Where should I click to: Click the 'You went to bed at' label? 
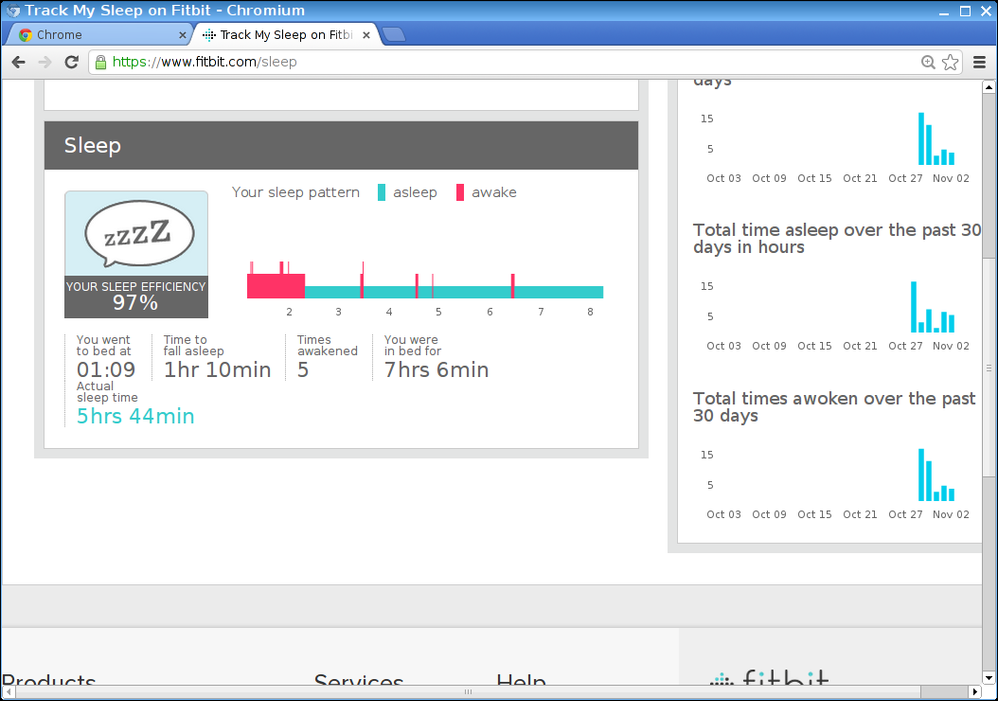pyautogui.click(x=104, y=345)
